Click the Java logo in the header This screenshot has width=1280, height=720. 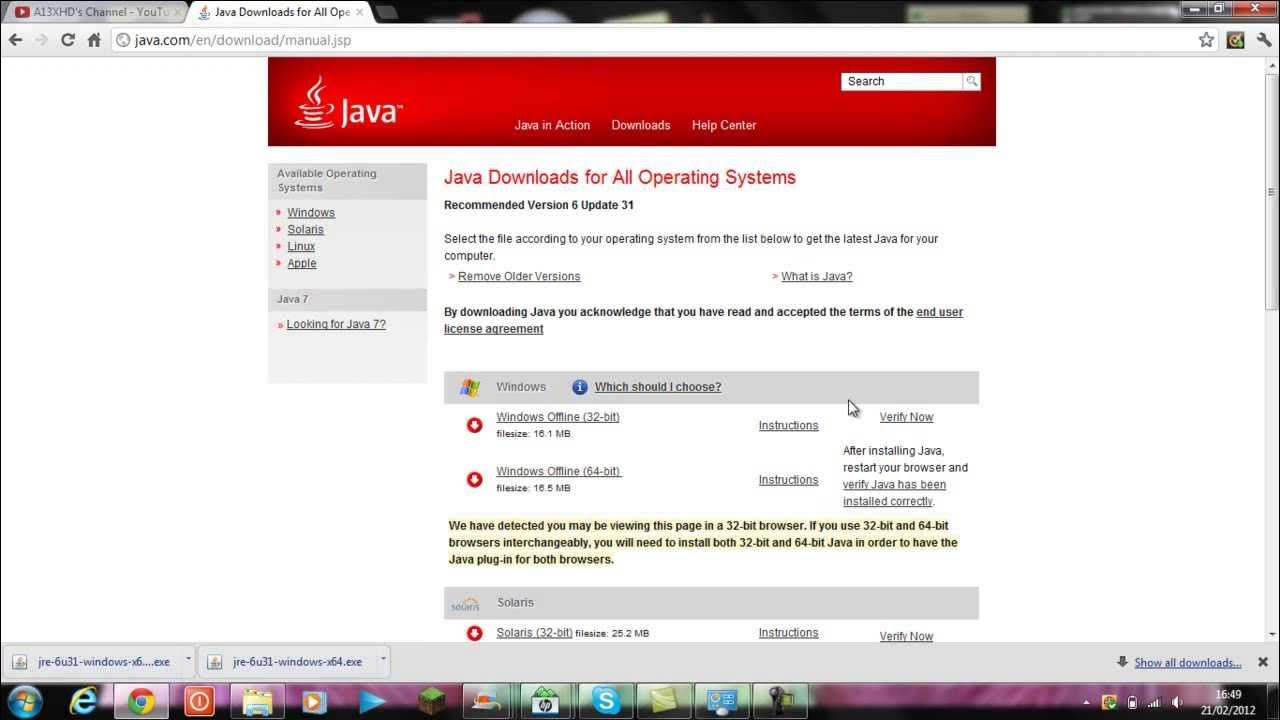(348, 103)
